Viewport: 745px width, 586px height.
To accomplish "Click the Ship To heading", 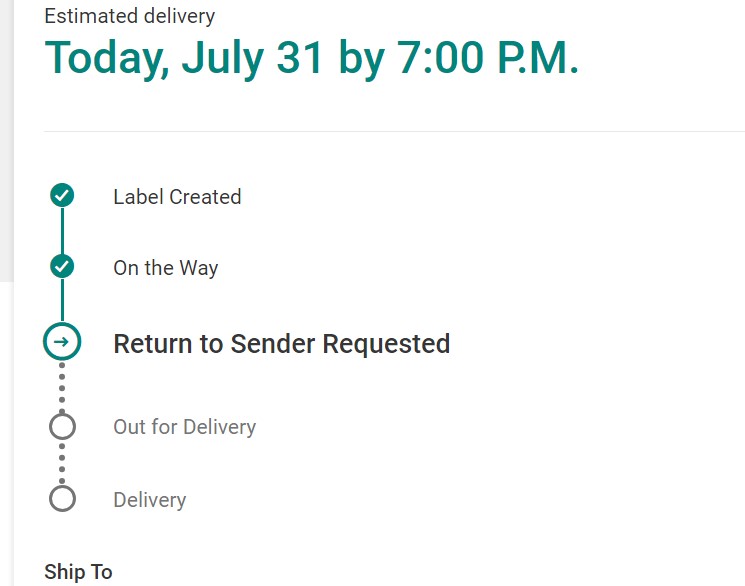I will click(x=78, y=572).
